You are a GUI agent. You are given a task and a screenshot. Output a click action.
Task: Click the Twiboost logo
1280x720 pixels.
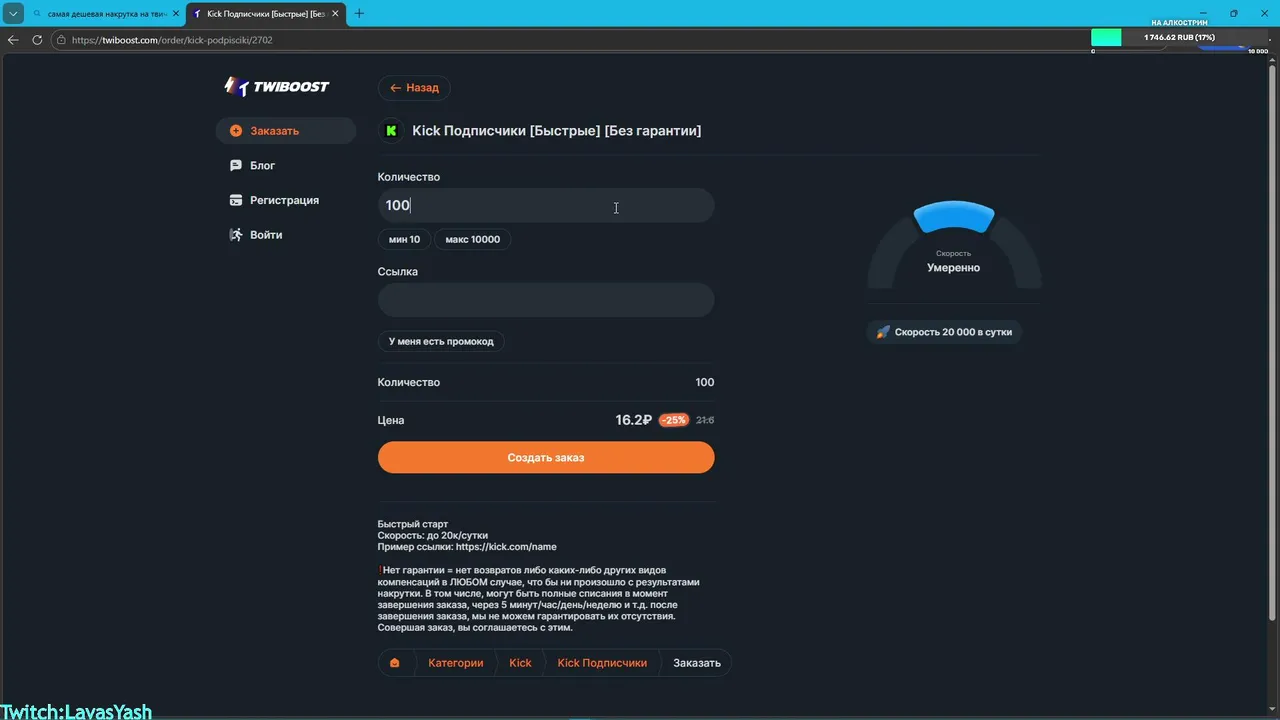click(277, 87)
